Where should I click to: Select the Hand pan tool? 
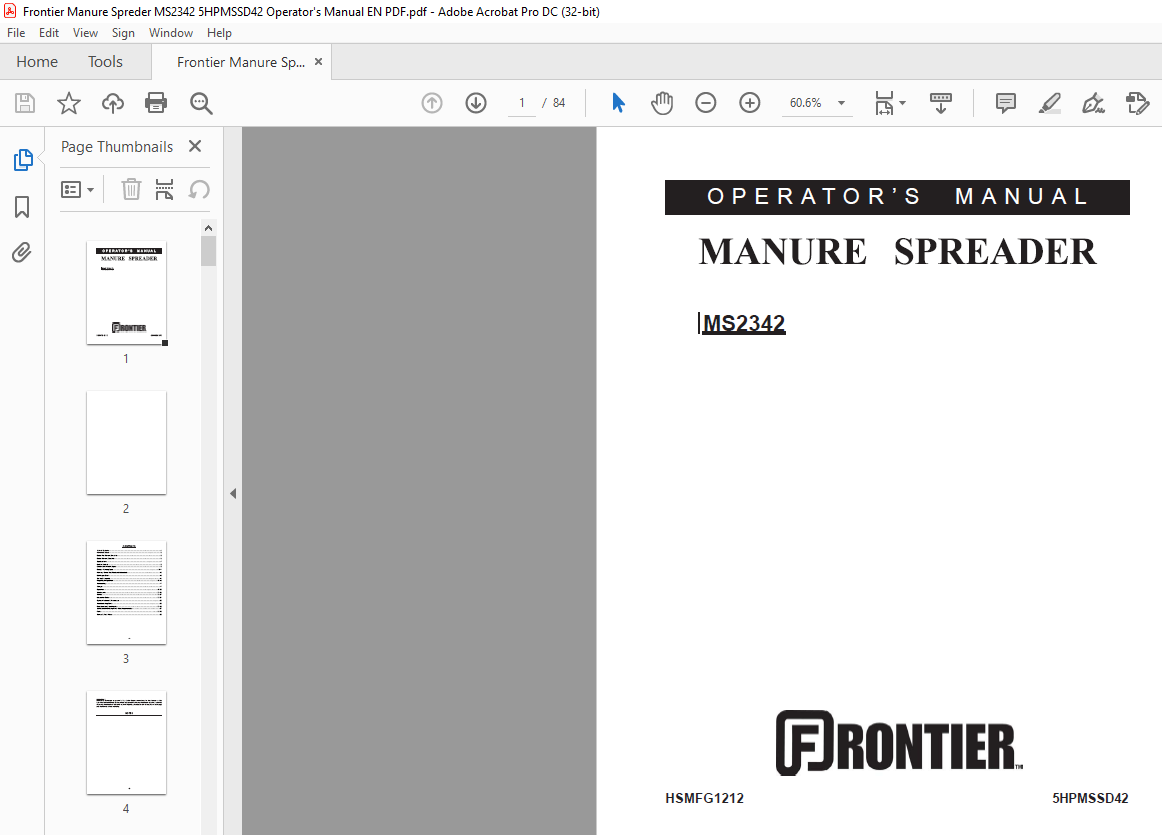(x=662, y=103)
